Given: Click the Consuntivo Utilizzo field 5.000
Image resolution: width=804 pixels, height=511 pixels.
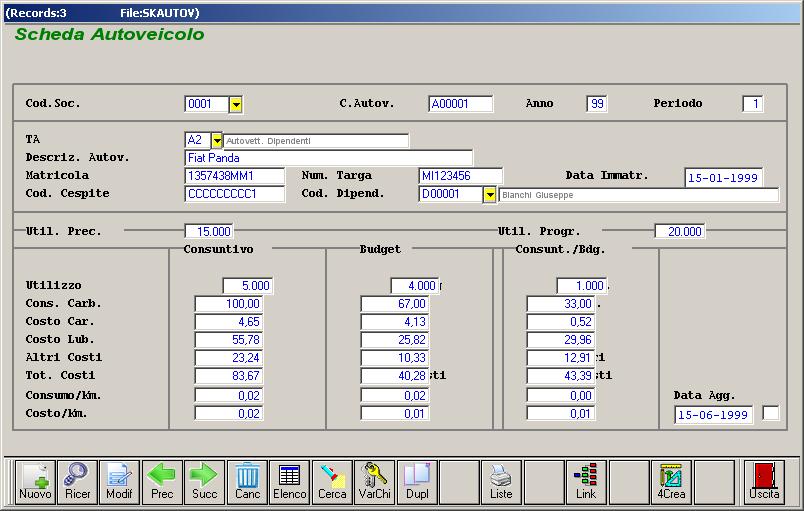Looking at the screenshot, I should coord(248,285).
